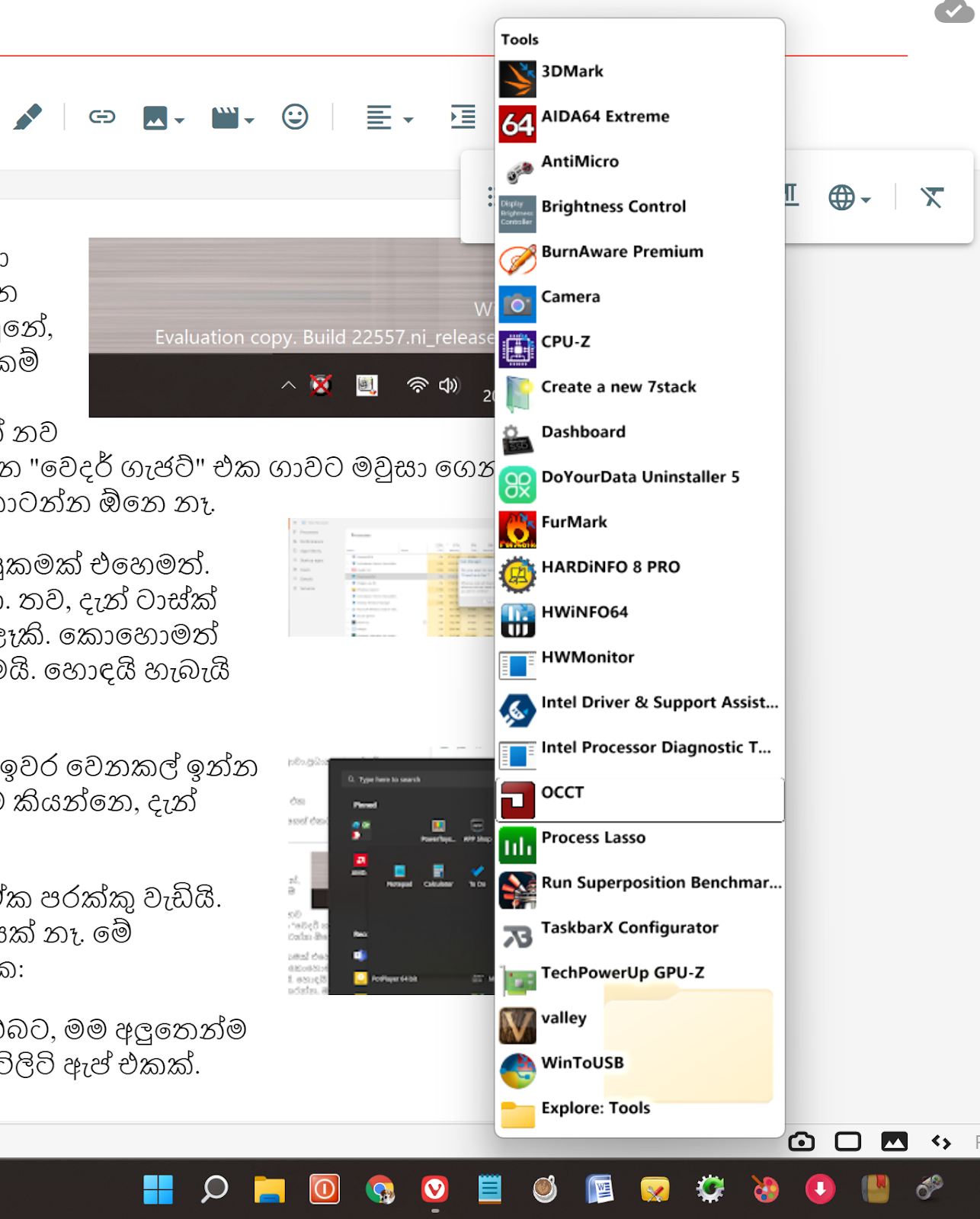
Task: Click the insert image icon
Action: pos(155,118)
